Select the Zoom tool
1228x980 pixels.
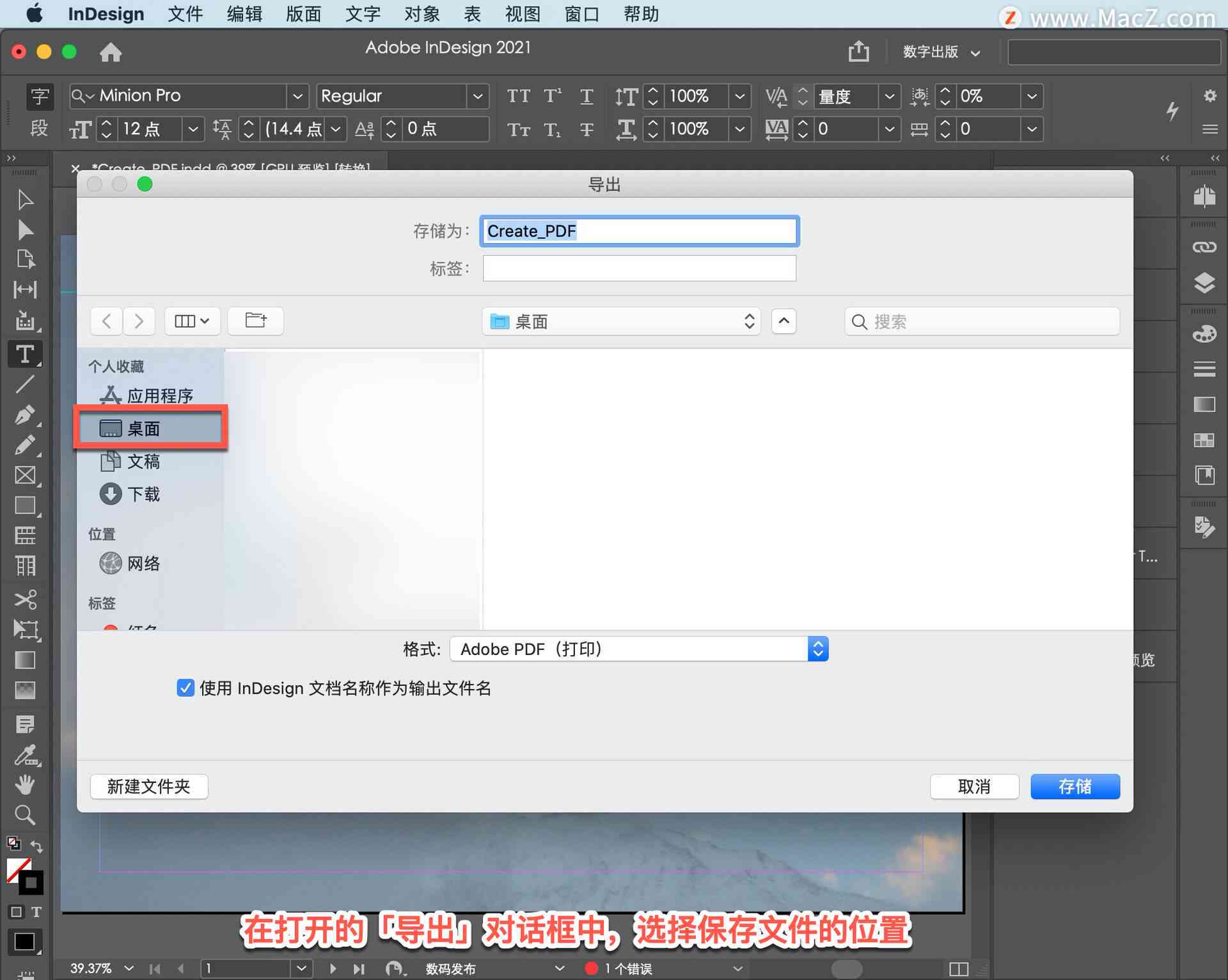(25, 815)
